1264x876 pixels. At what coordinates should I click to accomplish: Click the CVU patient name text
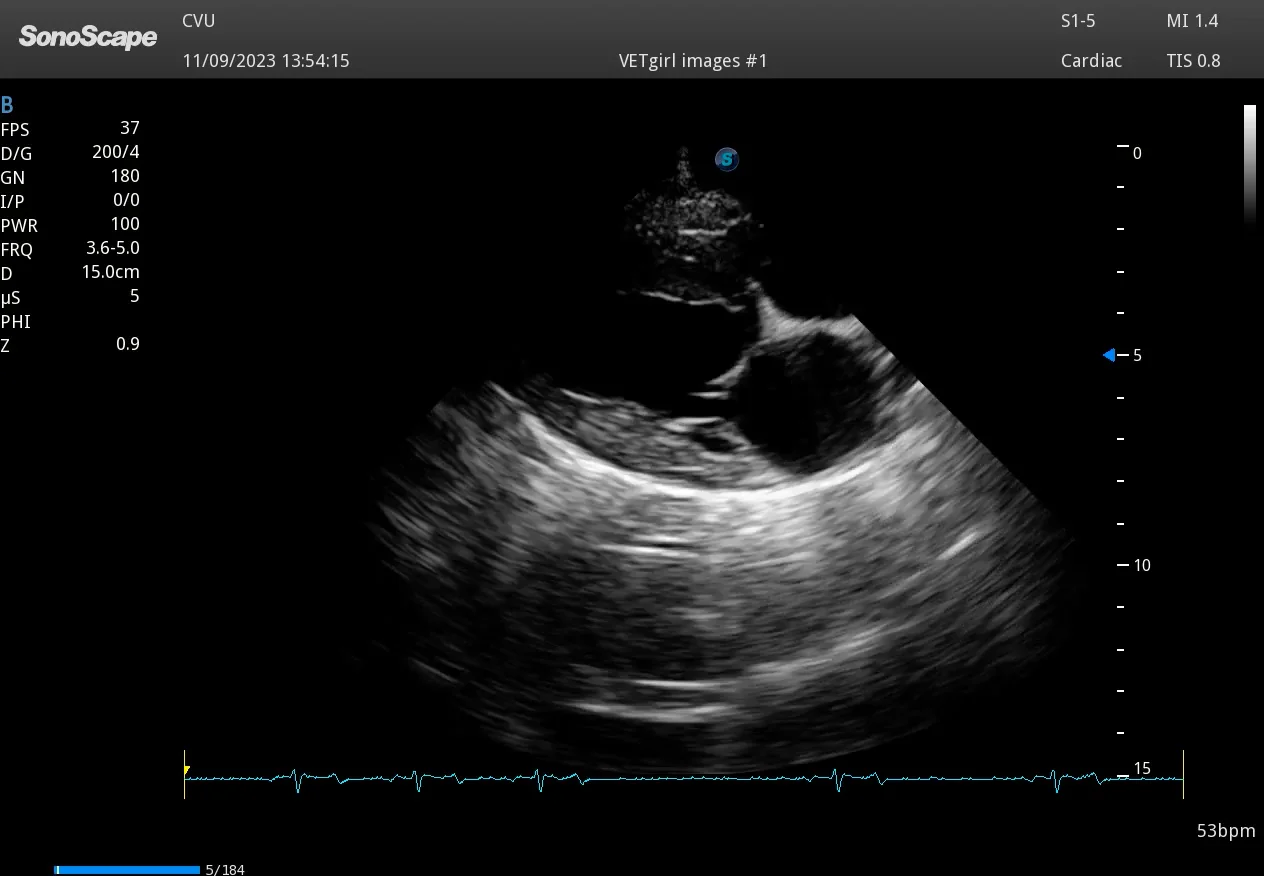click(199, 21)
